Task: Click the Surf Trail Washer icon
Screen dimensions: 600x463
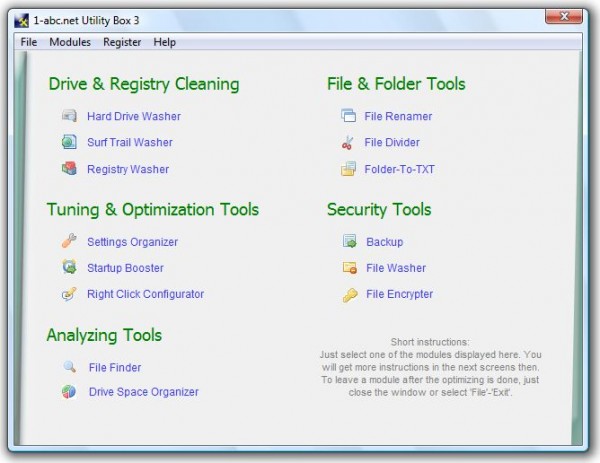Action: click(x=69, y=142)
